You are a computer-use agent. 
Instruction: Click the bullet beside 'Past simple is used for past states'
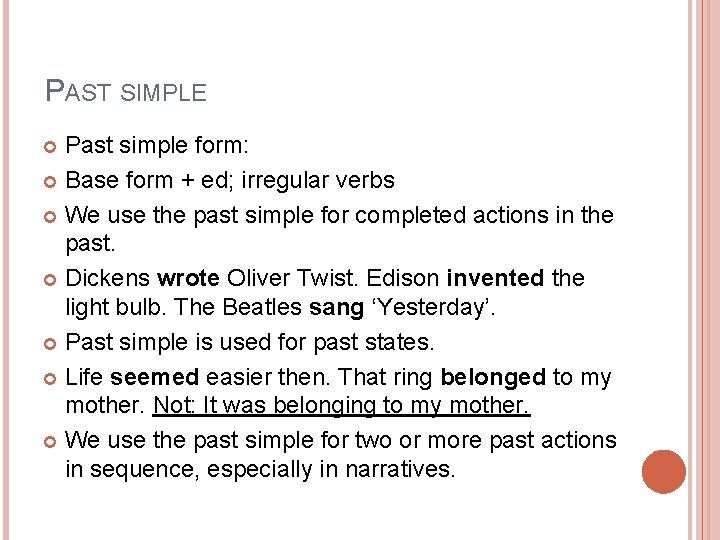50,343
